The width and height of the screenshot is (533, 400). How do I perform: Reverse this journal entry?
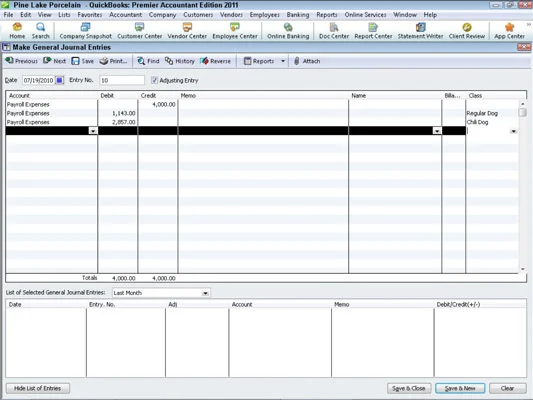click(x=216, y=61)
